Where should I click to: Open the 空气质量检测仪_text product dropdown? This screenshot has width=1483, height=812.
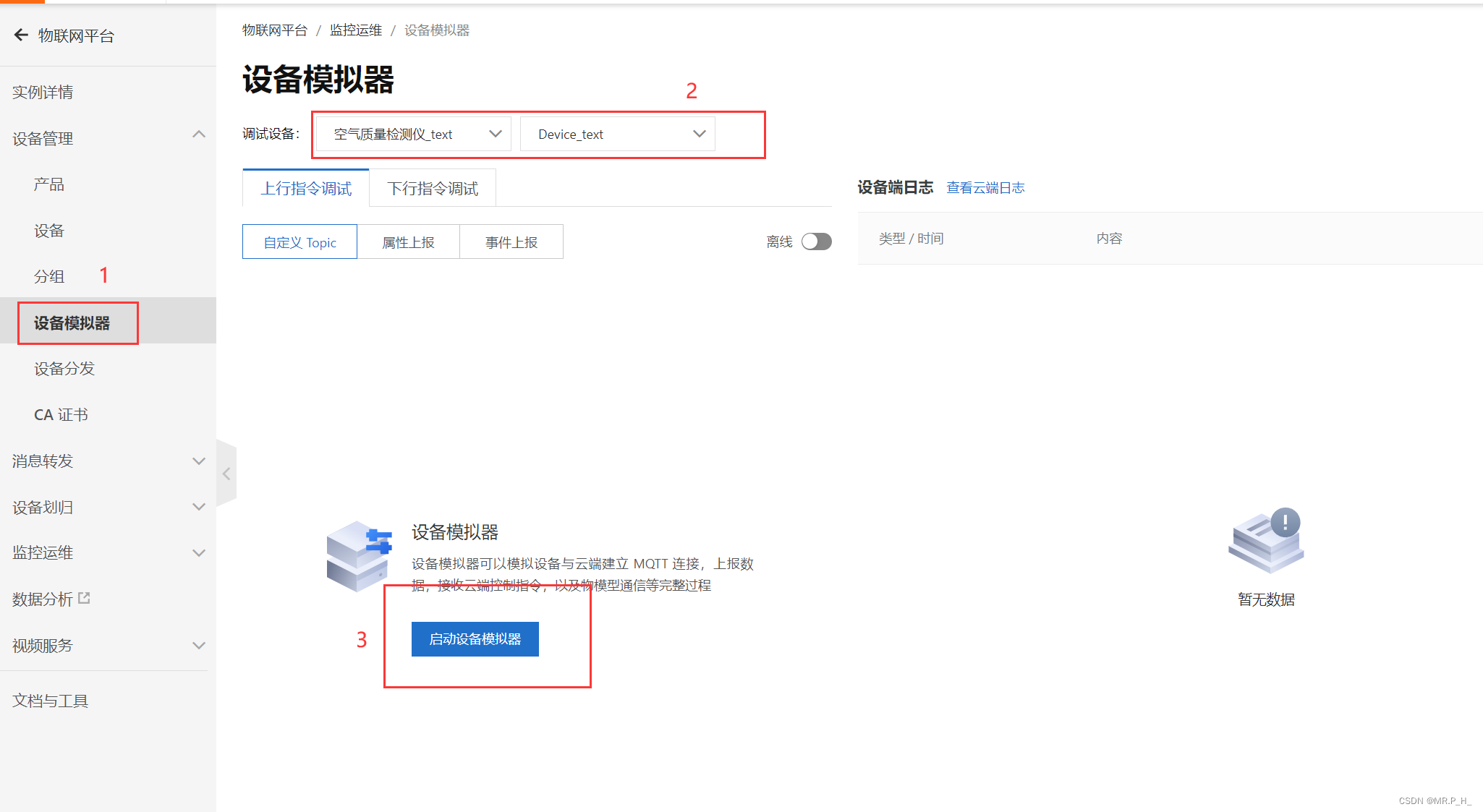(414, 134)
